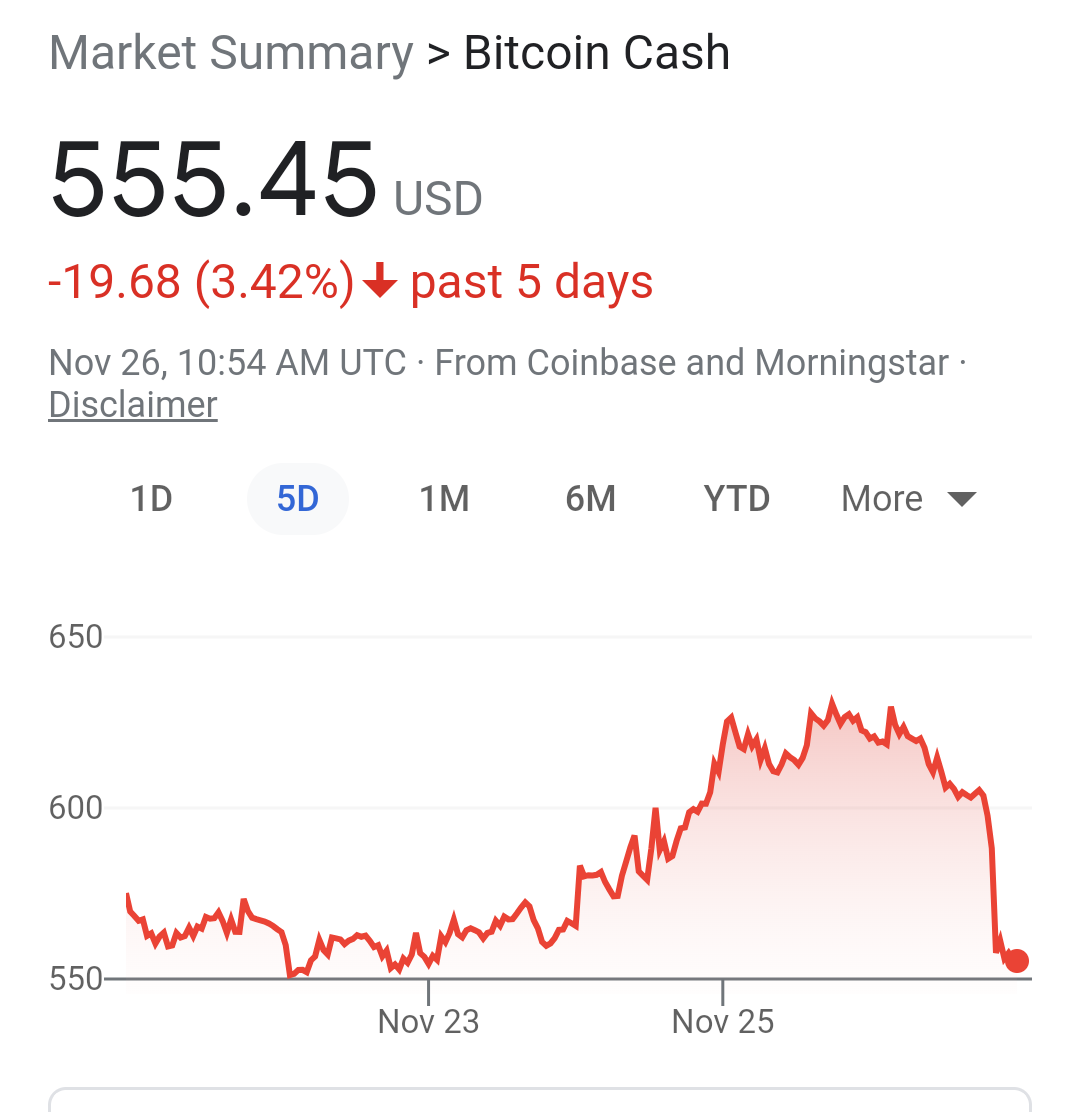Viewport: 1080px width, 1112px height.
Task: Click the -19.68 (3.42%) change text
Action: point(201,282)
